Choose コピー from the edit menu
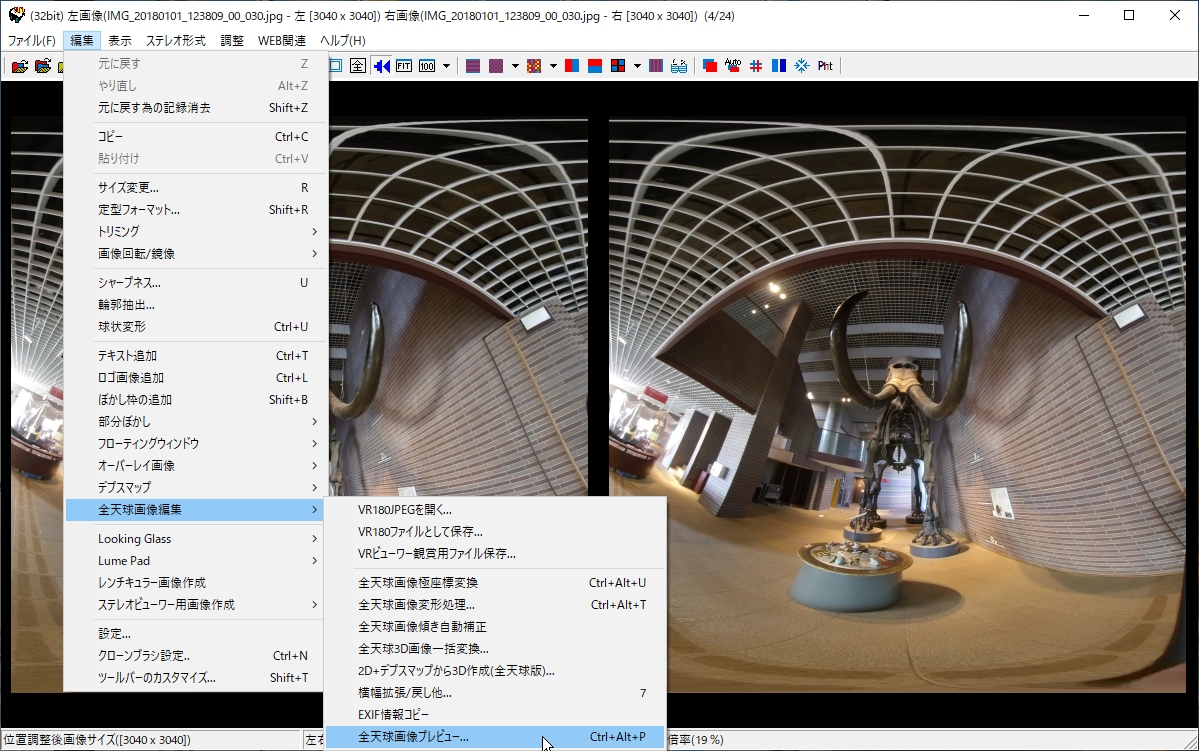The image size is (1199, 751). [x=197, y=137]
